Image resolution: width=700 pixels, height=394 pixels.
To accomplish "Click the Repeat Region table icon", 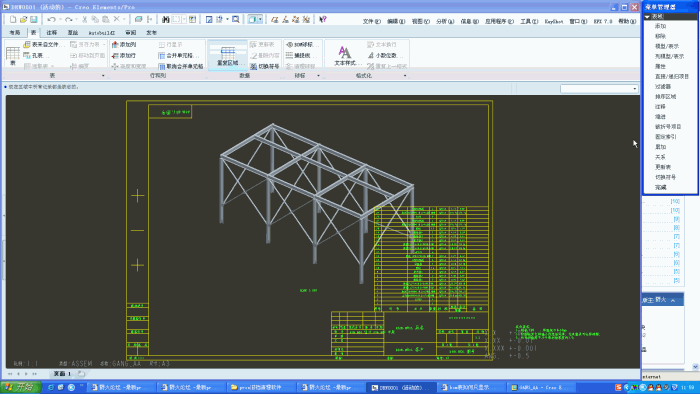I will [x=228, y=53].
